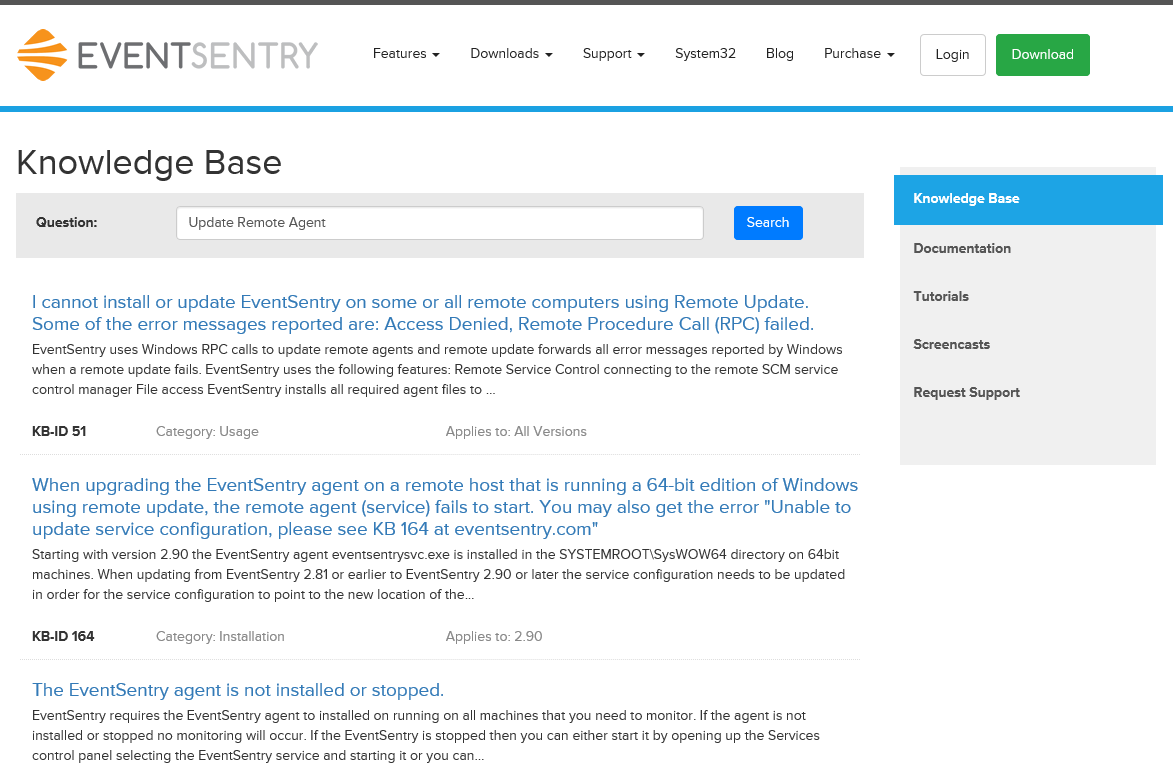Image resolution: width=1173 pixels, height=768 pixels.
Task: Open Tutorials from the sidebar
Action: point(940,296)
